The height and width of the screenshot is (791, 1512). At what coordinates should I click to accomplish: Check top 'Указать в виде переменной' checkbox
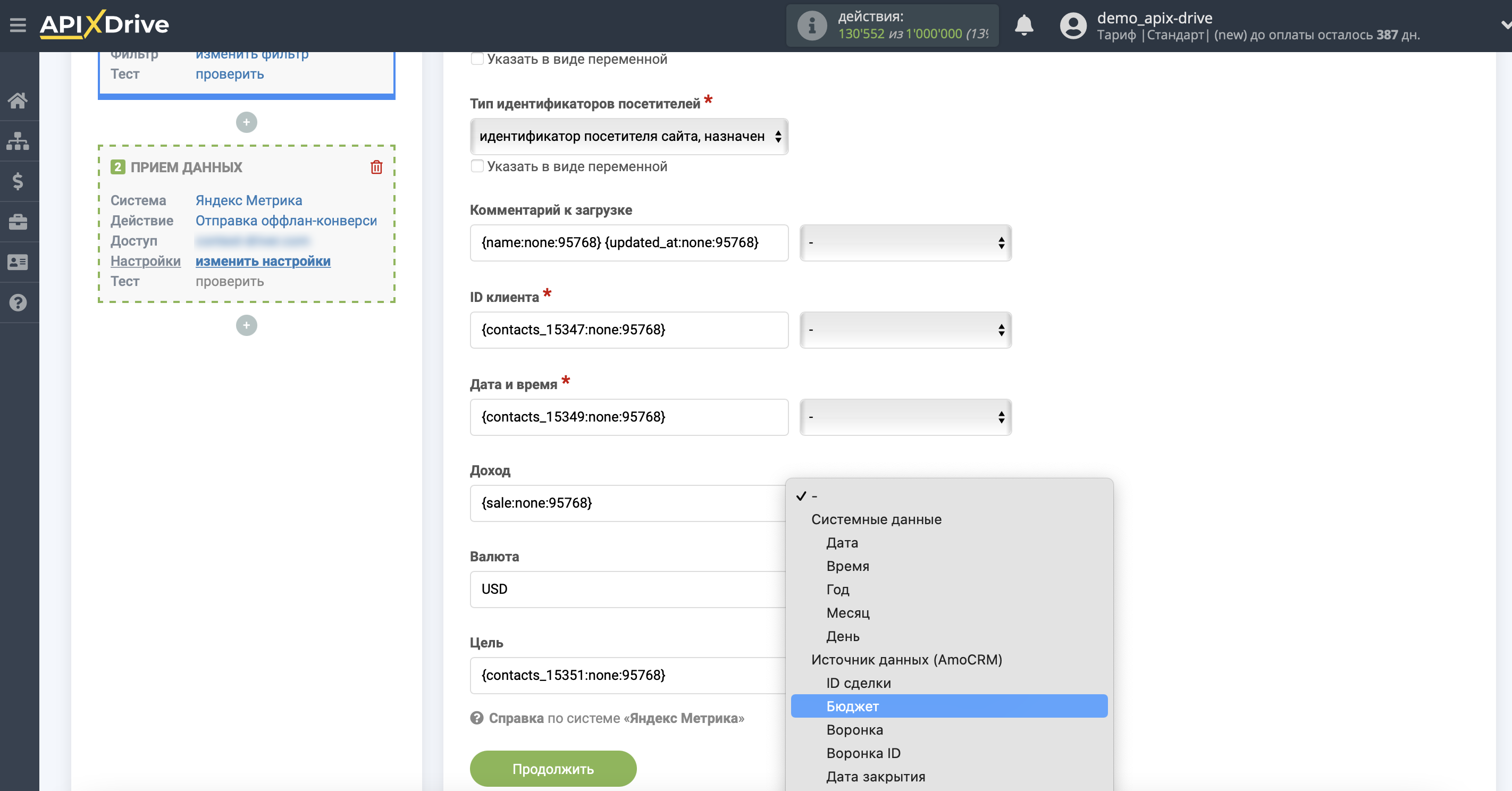(x=477, y=58)
